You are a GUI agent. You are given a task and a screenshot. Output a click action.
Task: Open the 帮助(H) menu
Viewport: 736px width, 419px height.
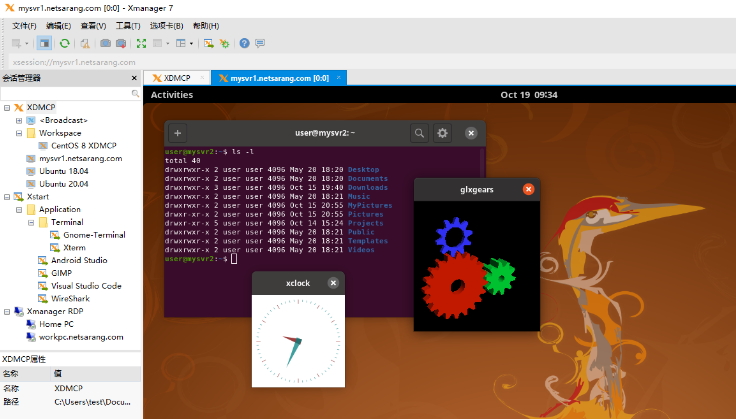pos(206,26)
